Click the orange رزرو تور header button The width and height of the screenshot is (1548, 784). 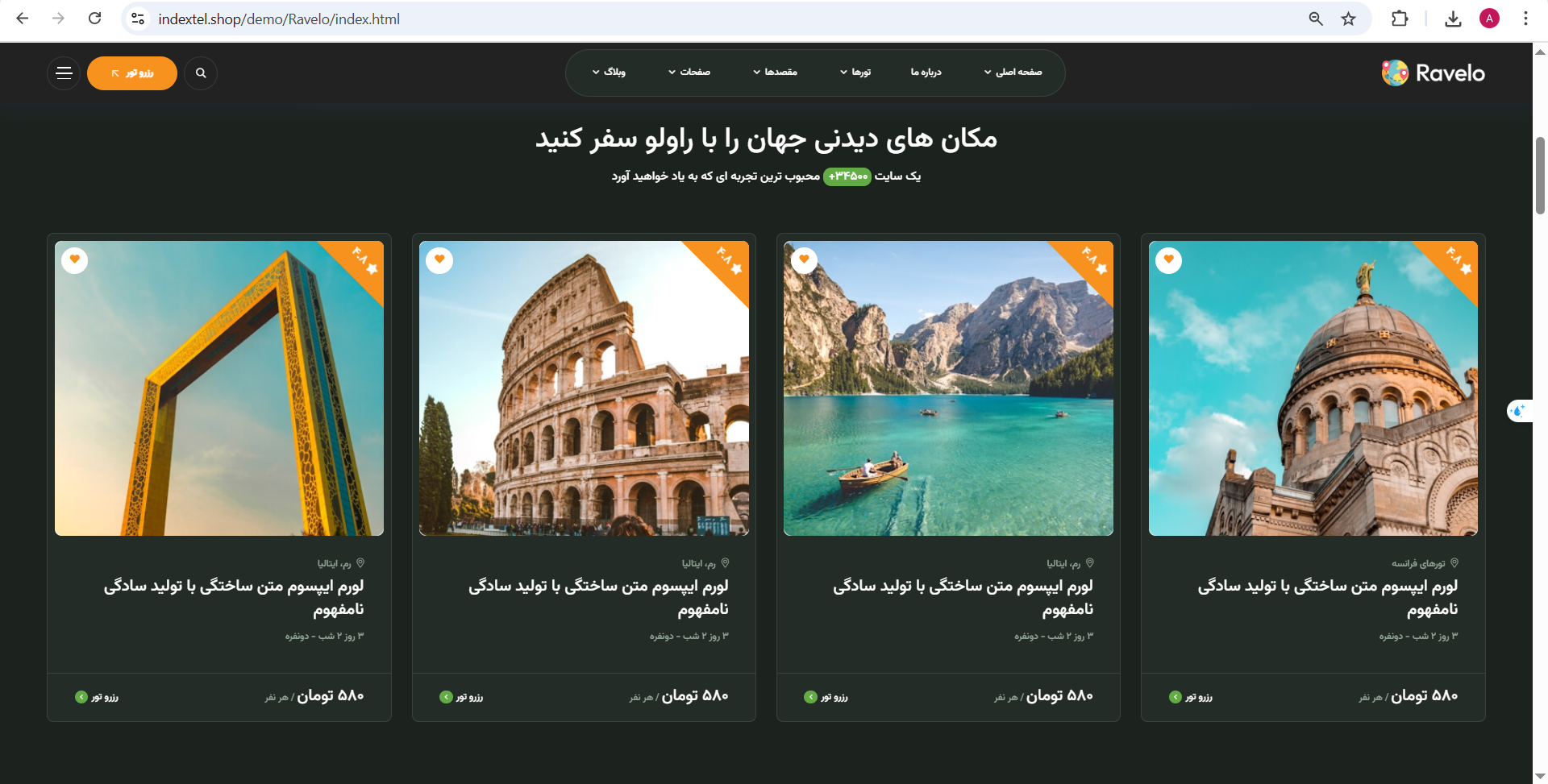132,73
